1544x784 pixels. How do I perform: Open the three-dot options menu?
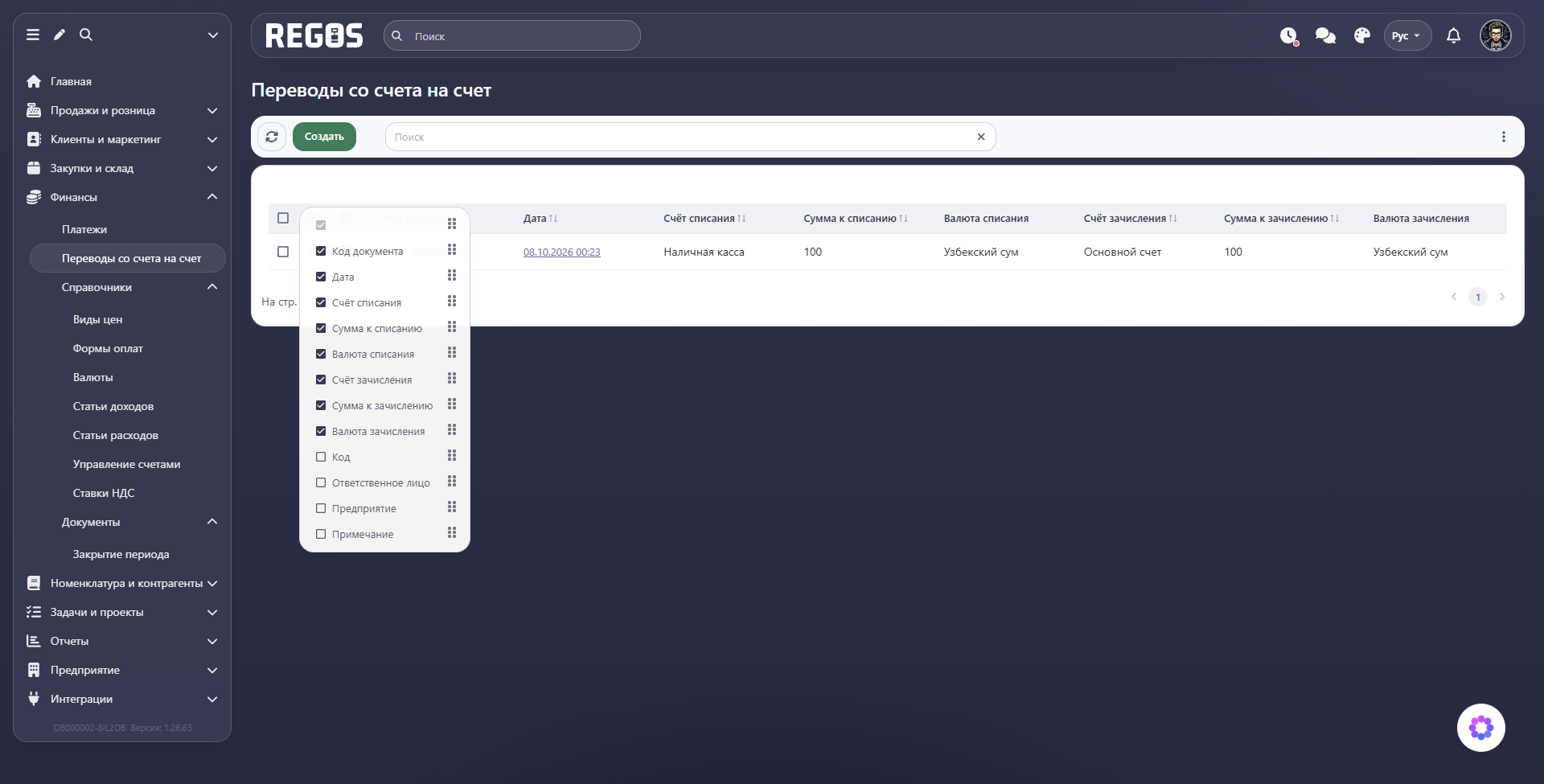coord(1504,137)
